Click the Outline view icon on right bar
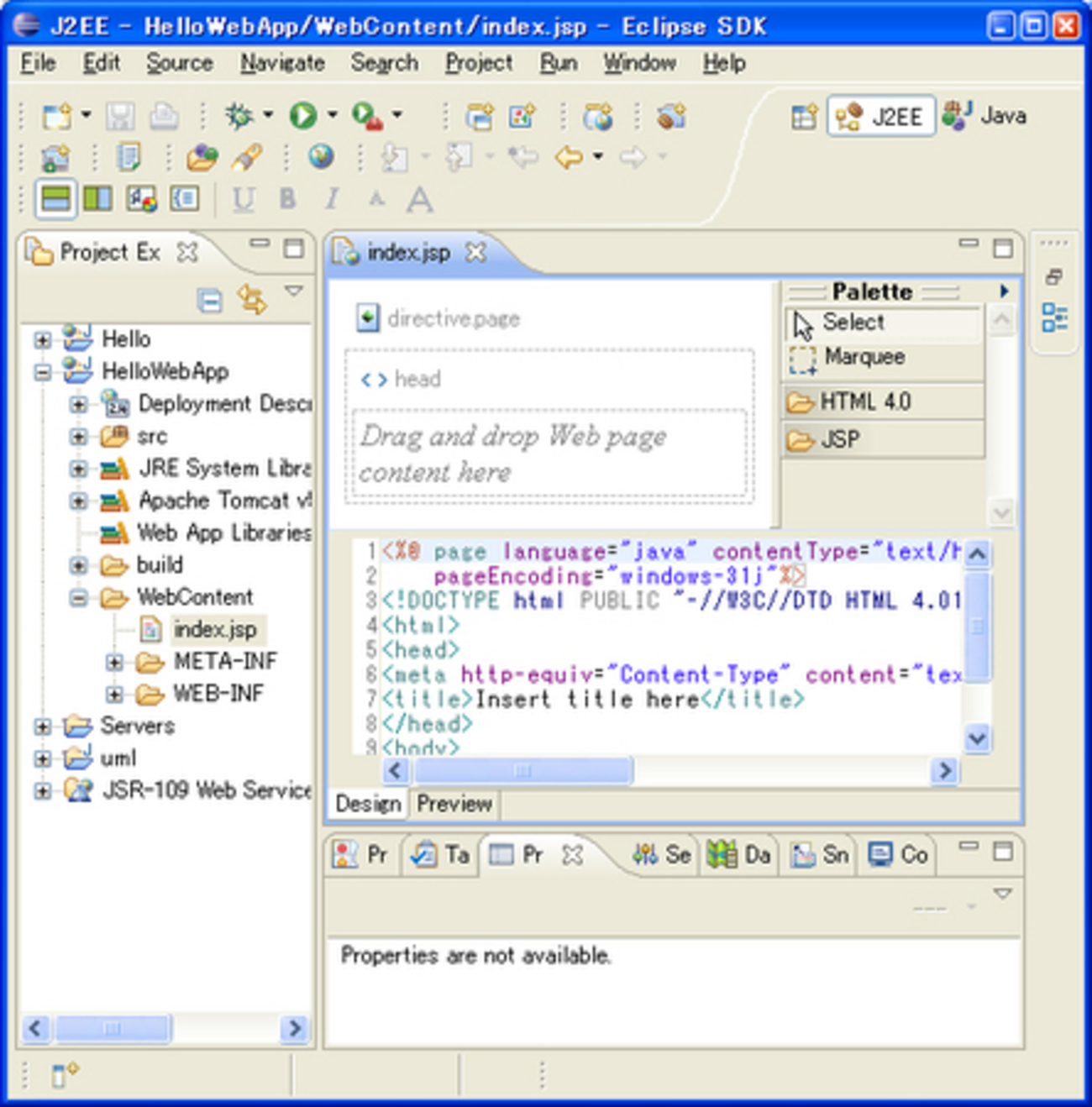The width and height of the screenshot is (1092, 1107). (x=1055, y=317)
